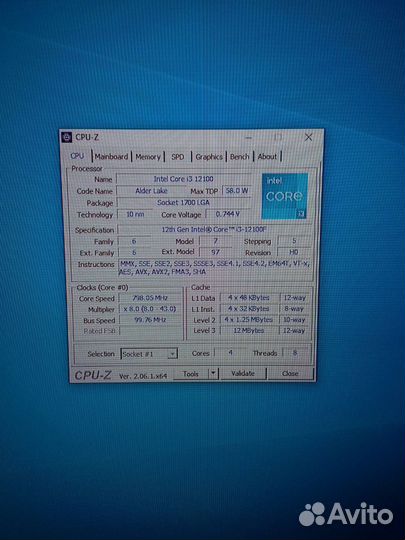This screenshot has width=405, height=540.
Task: Click the grayed Rated FSB field
Action: tap(150, 331)
